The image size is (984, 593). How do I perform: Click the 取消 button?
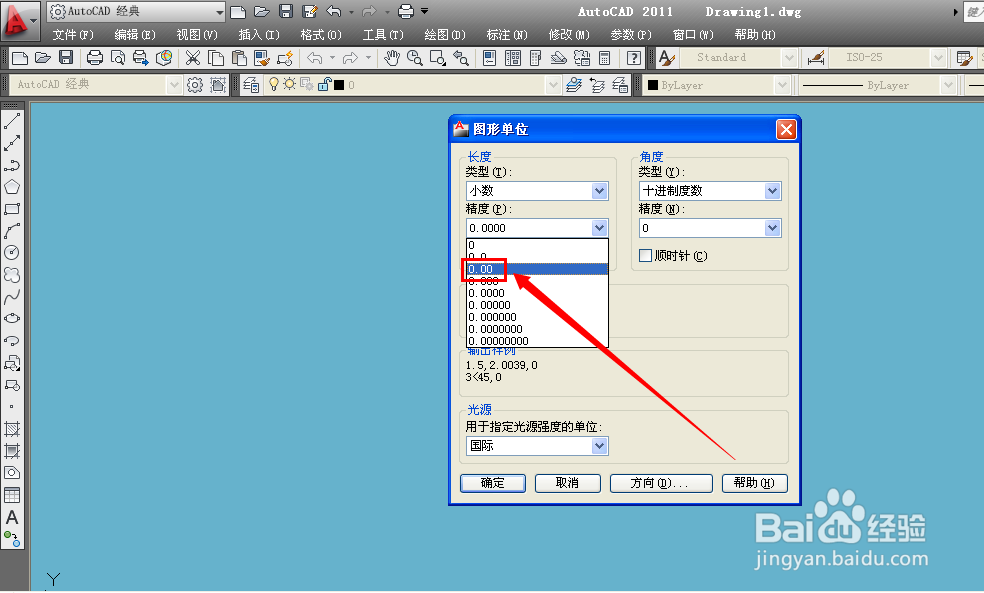click(x=567, y=483)
